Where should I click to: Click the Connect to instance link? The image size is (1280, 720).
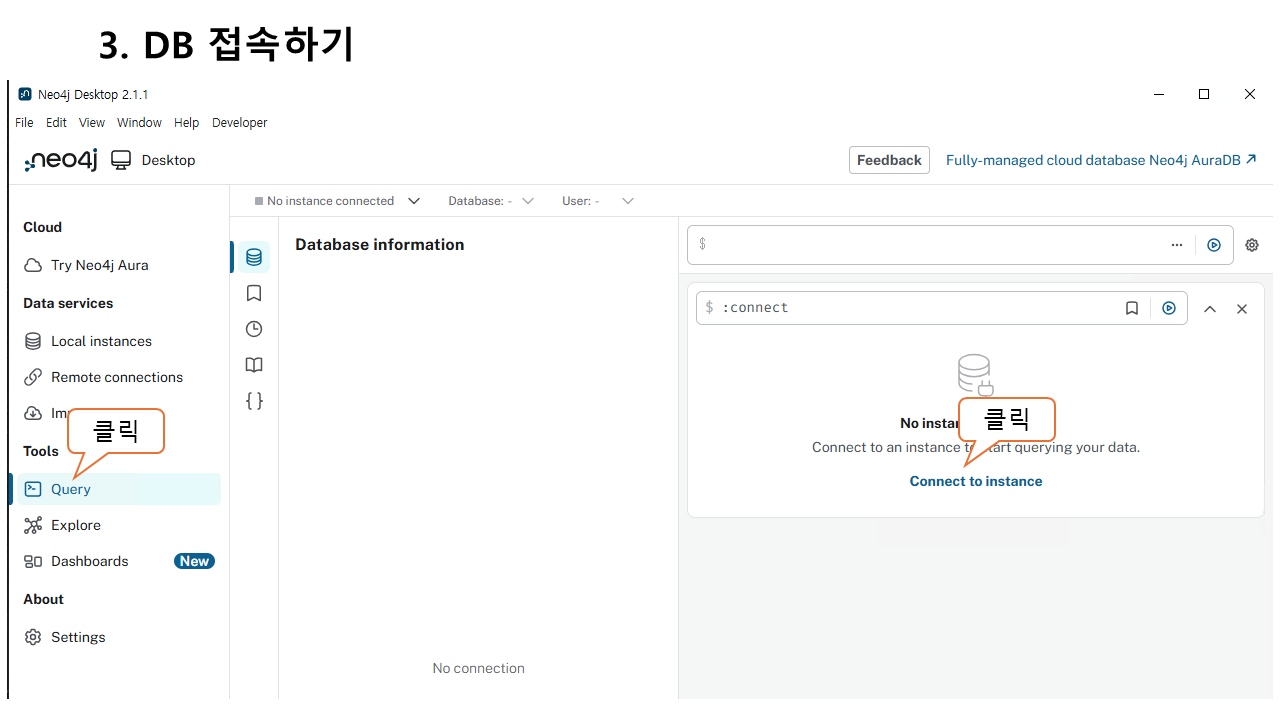(975, 481)
